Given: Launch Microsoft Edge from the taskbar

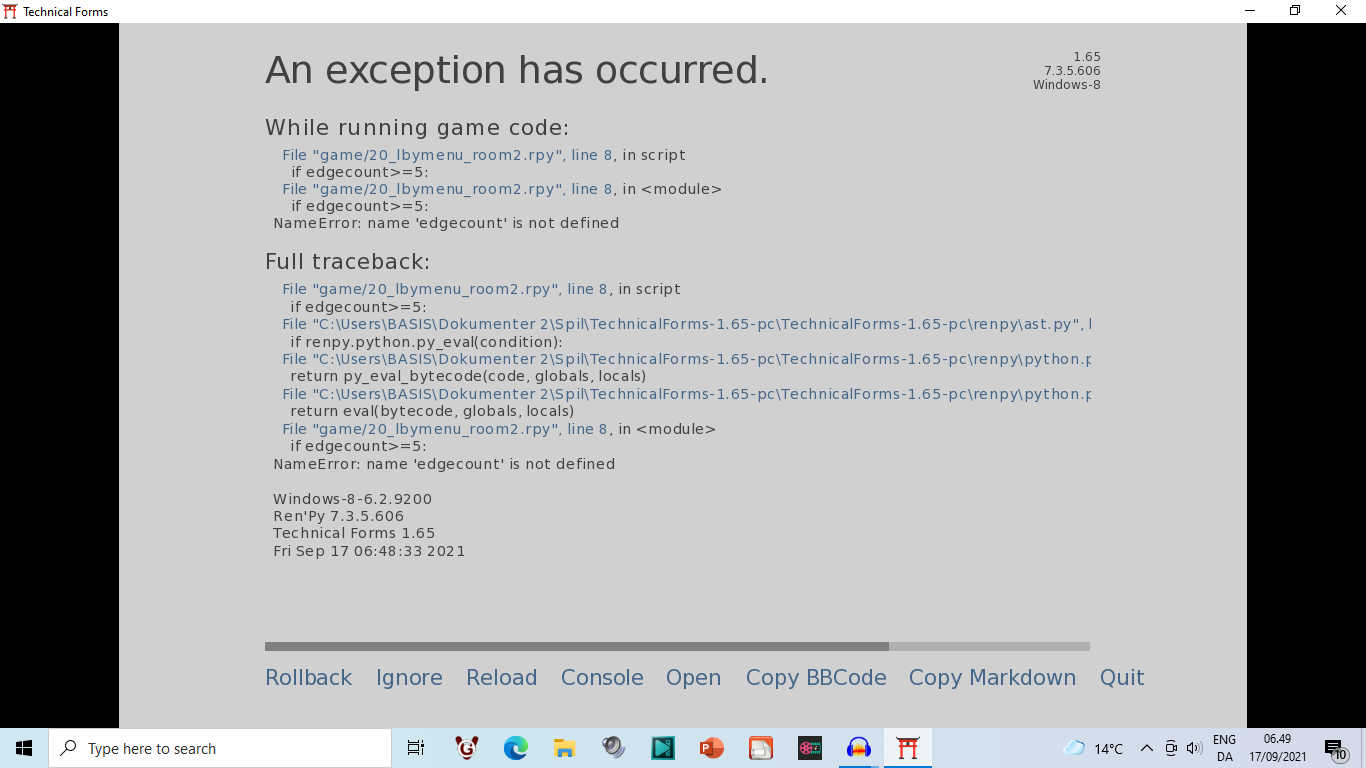Looking at the screenshot, I should click(x=515, y=748).
